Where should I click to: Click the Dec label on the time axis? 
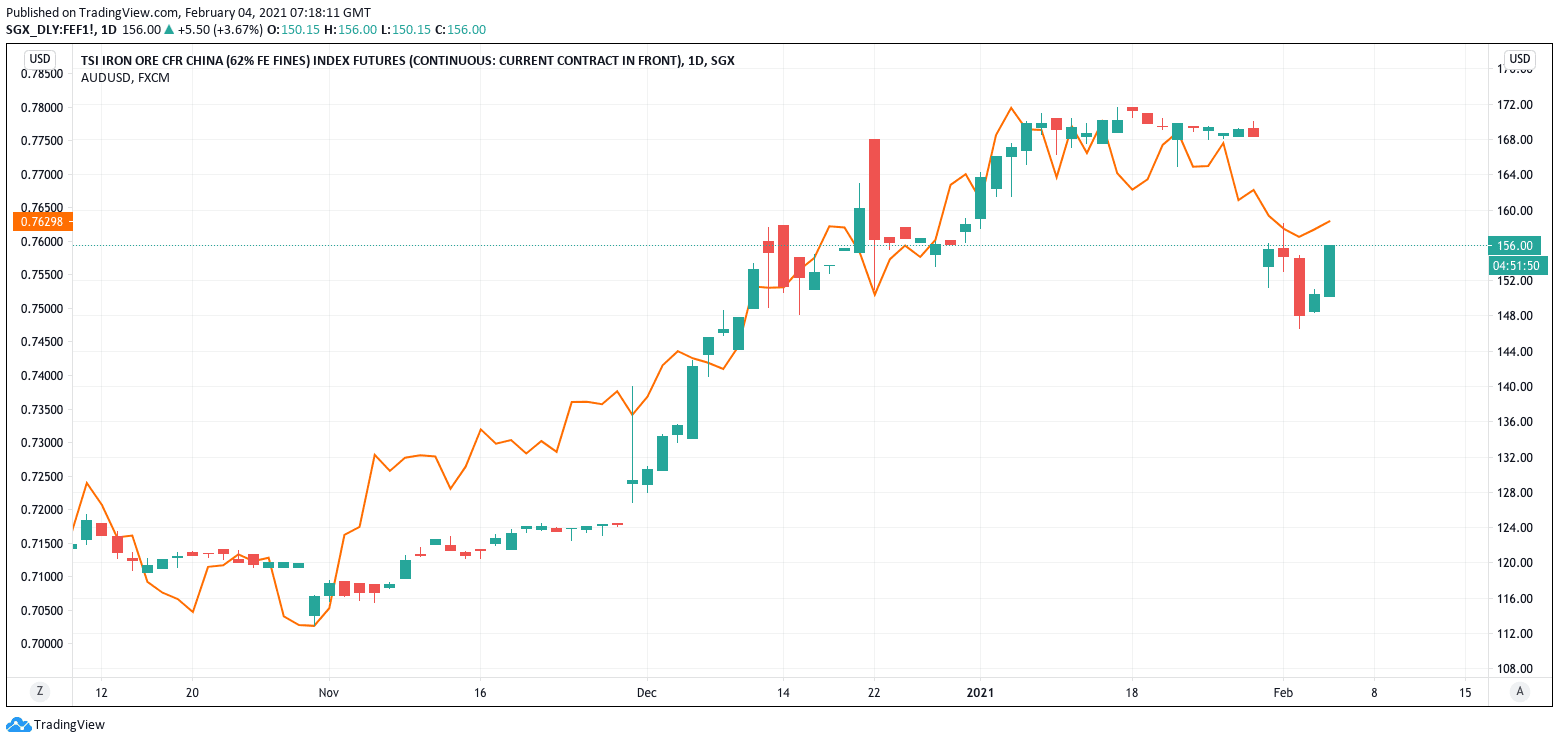pos(646,692)
